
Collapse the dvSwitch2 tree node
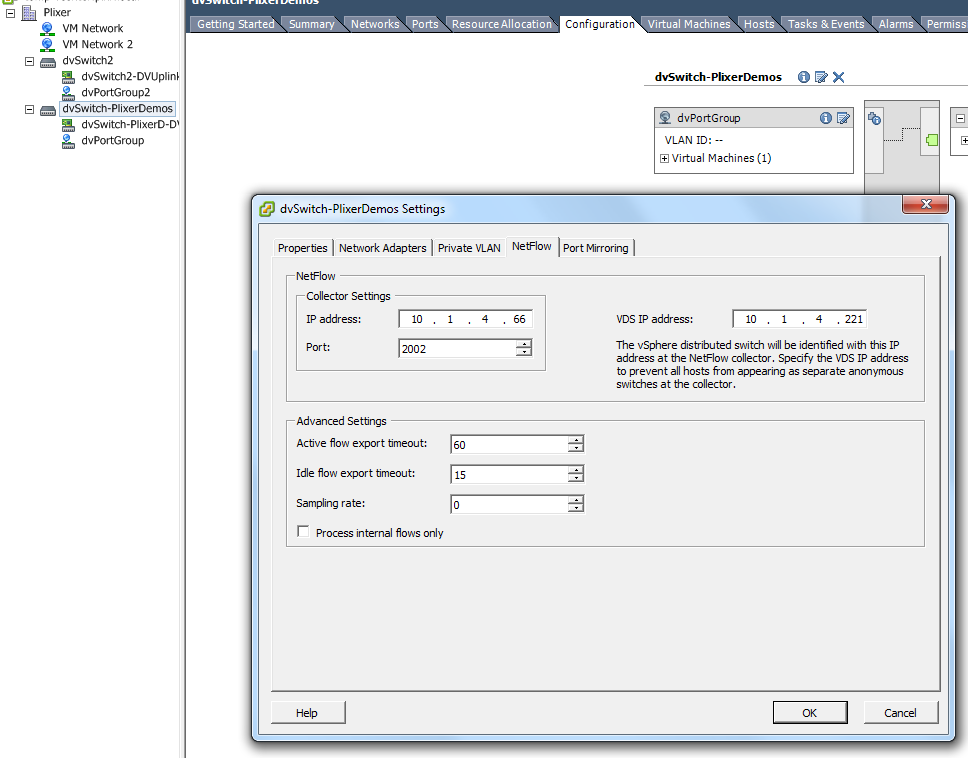[x=29, y=61]
